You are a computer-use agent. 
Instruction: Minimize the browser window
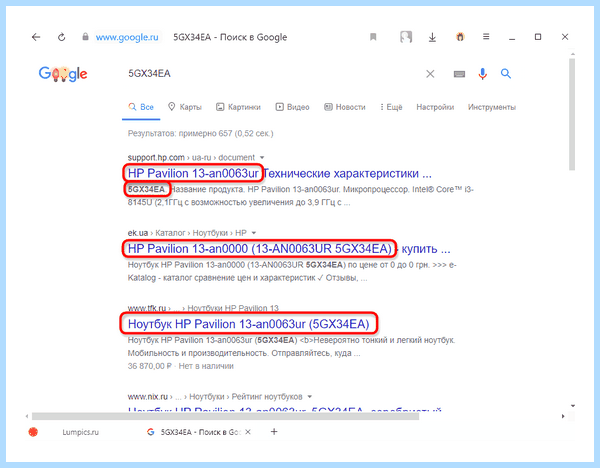tap(512, 38)
